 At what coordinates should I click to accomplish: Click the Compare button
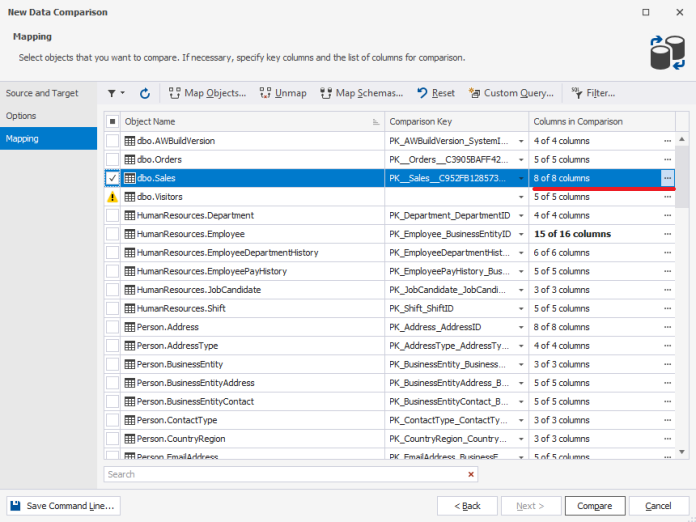(595, 506)
